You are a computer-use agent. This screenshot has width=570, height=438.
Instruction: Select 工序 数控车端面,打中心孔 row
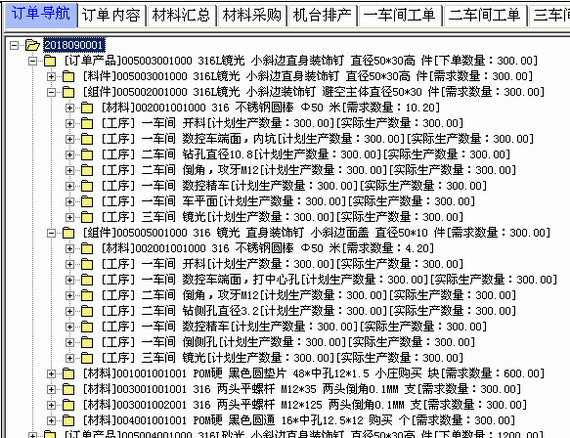click(x=329, y=280)
